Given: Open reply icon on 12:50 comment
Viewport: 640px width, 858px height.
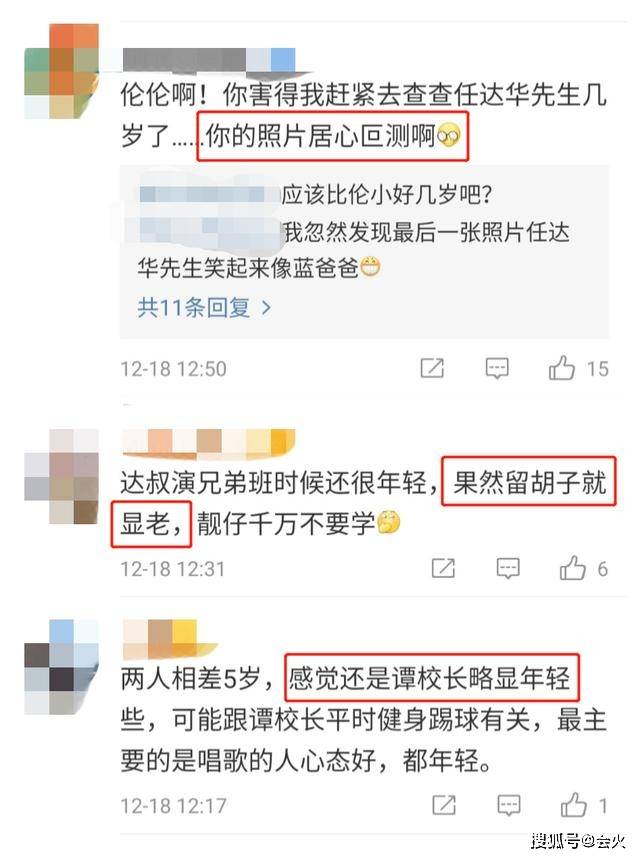Looking at the screenshot, I should click(x=497, y=368).
